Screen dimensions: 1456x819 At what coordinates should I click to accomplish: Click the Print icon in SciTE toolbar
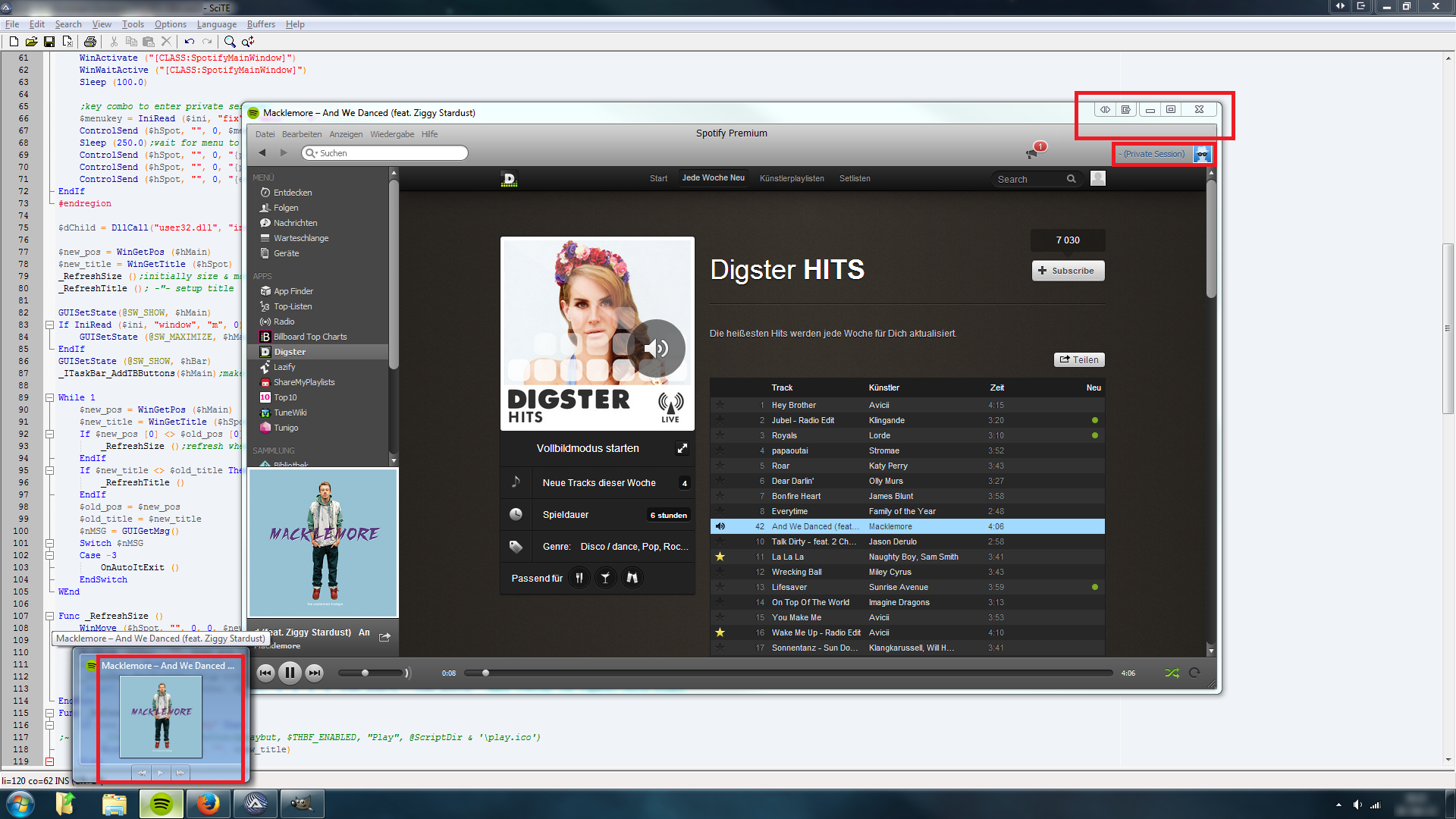point(90,42)
